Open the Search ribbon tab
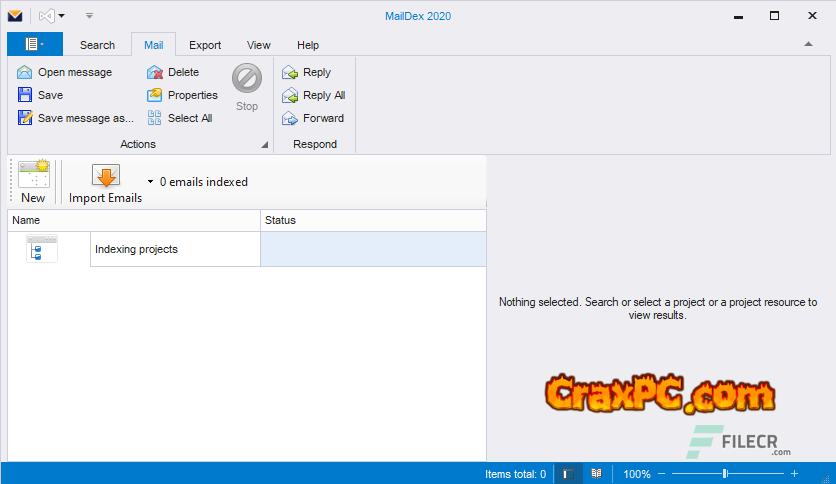836x484 pixels. 97,45
